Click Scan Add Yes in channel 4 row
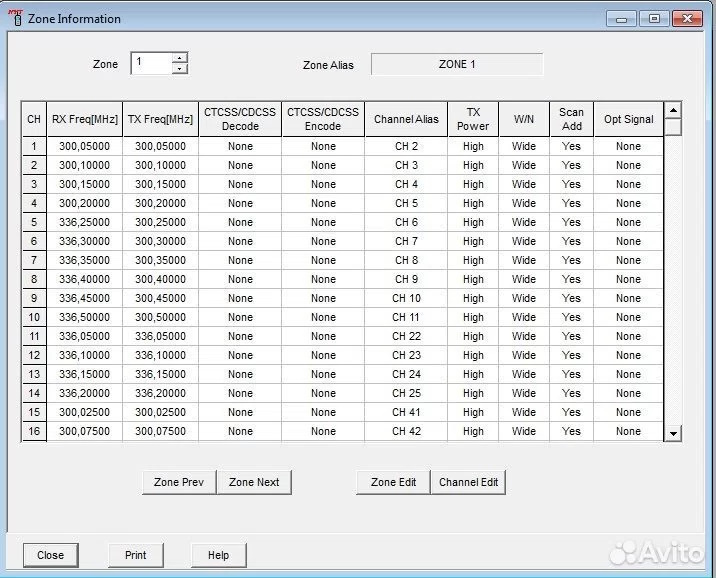Image resolution: width=716 pixels, height=578 pixels. click(x=571, y=203)
